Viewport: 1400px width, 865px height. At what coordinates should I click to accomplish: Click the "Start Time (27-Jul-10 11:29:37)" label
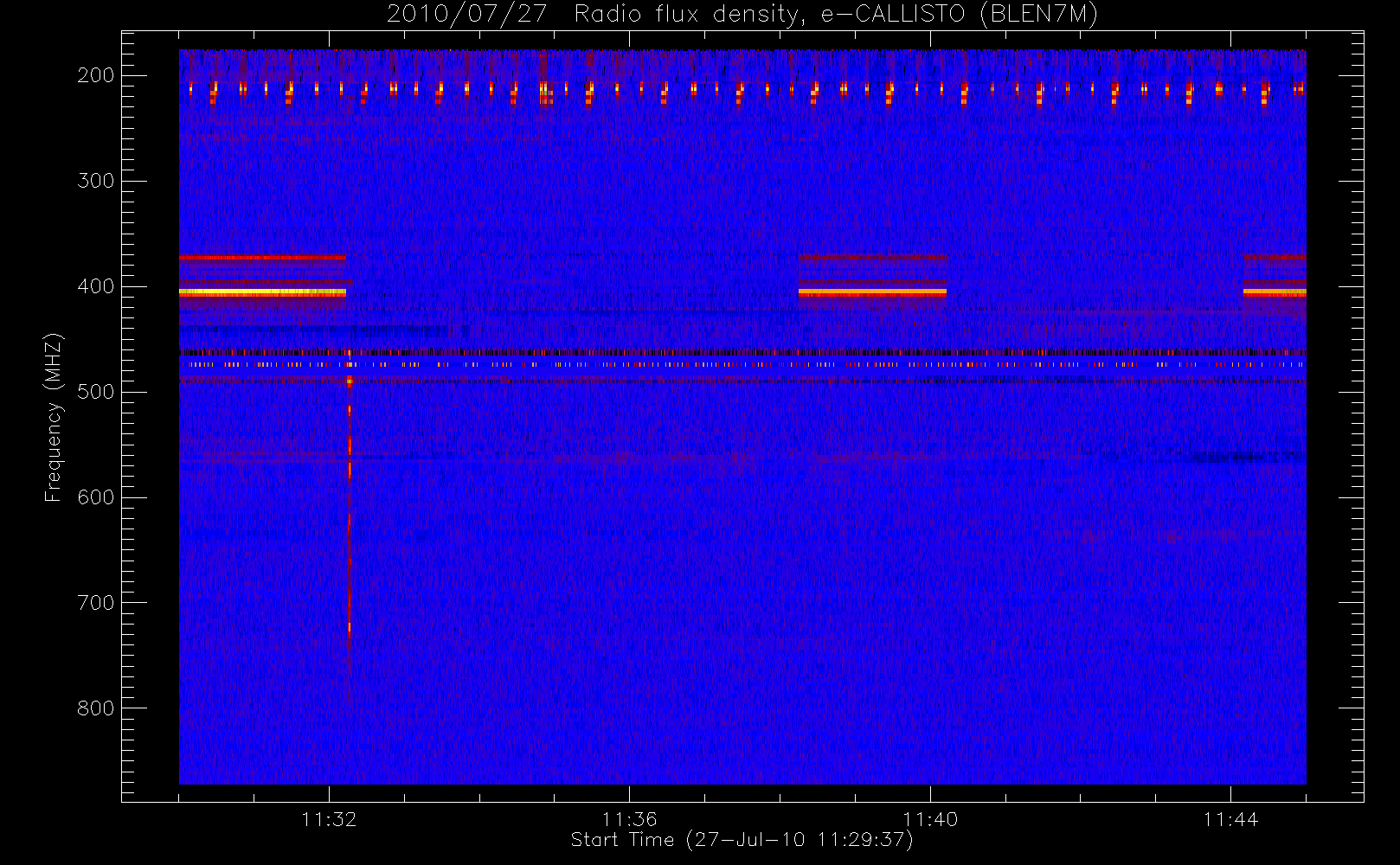tap(742, 840)
